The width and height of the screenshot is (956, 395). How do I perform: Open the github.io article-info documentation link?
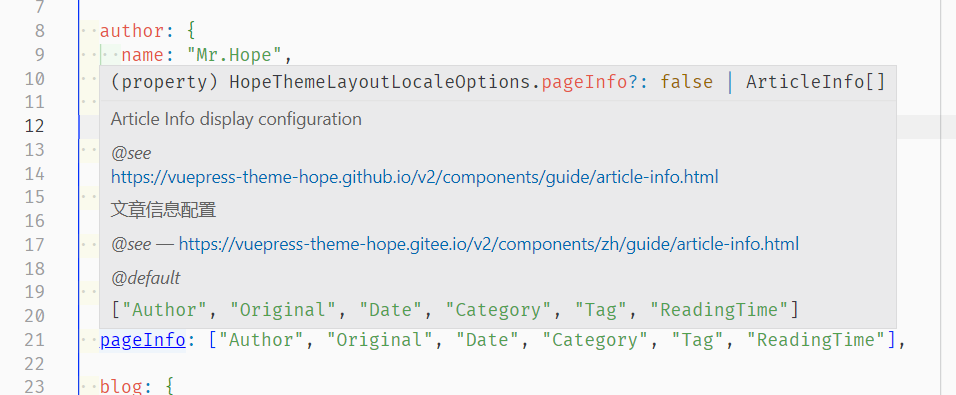pyautogui.click(x=414, y=177)
